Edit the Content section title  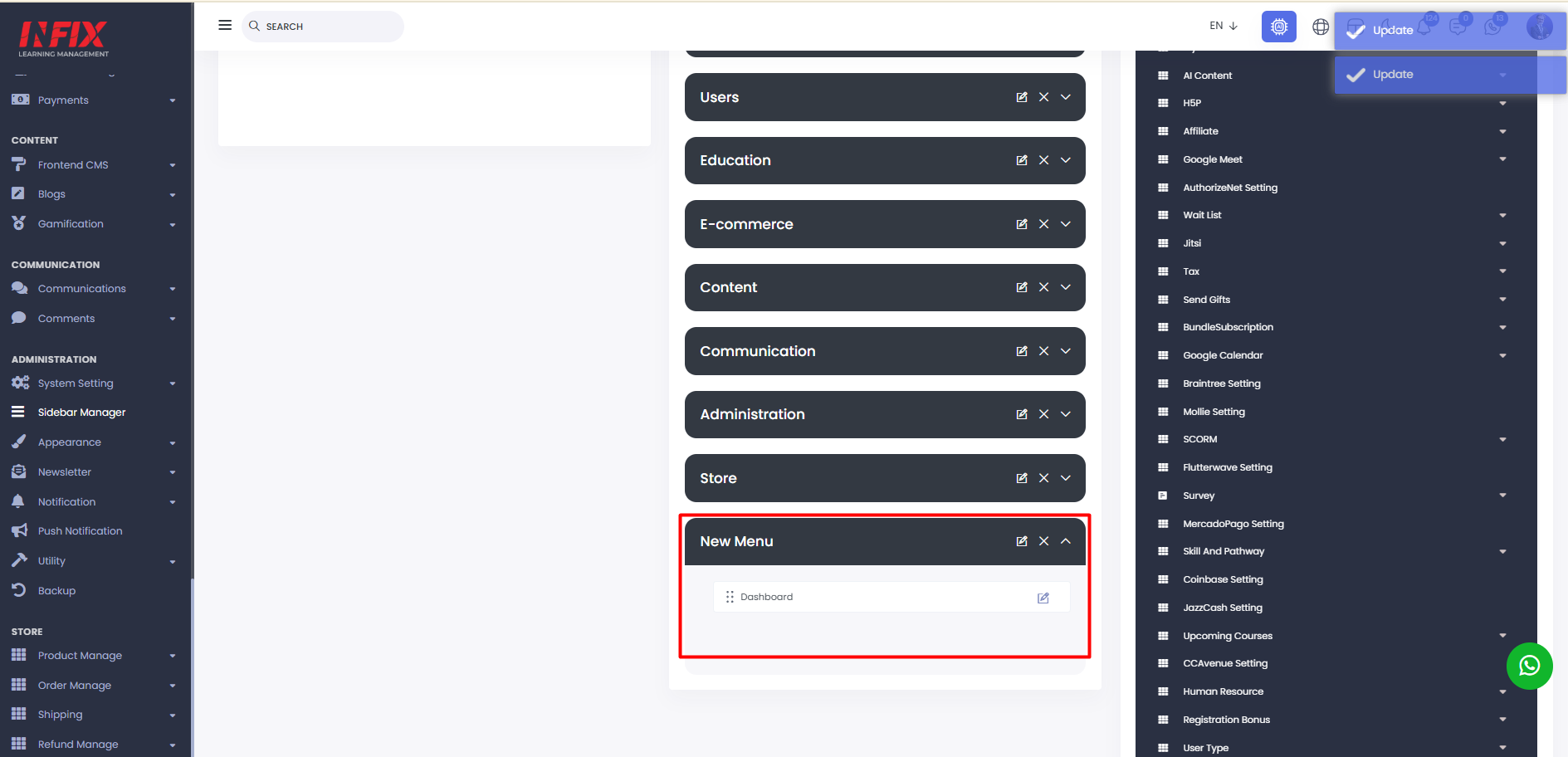point(1022,287)
